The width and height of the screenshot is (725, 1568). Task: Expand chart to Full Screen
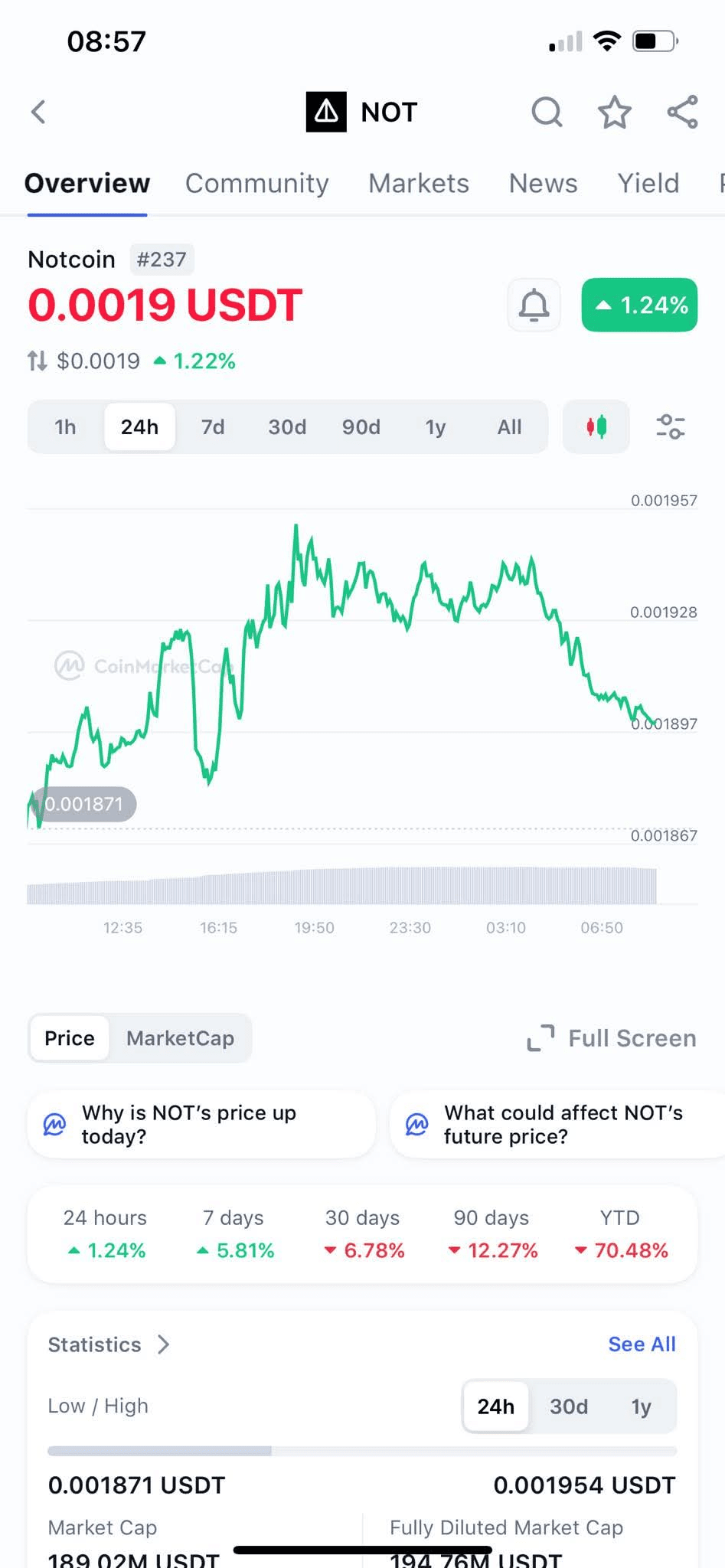612,1038
